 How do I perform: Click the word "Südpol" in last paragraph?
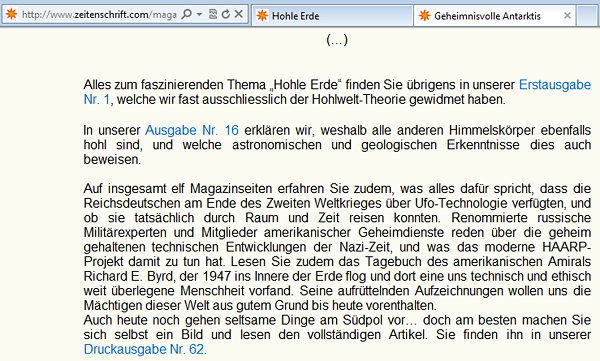click(x=362, y=320)
